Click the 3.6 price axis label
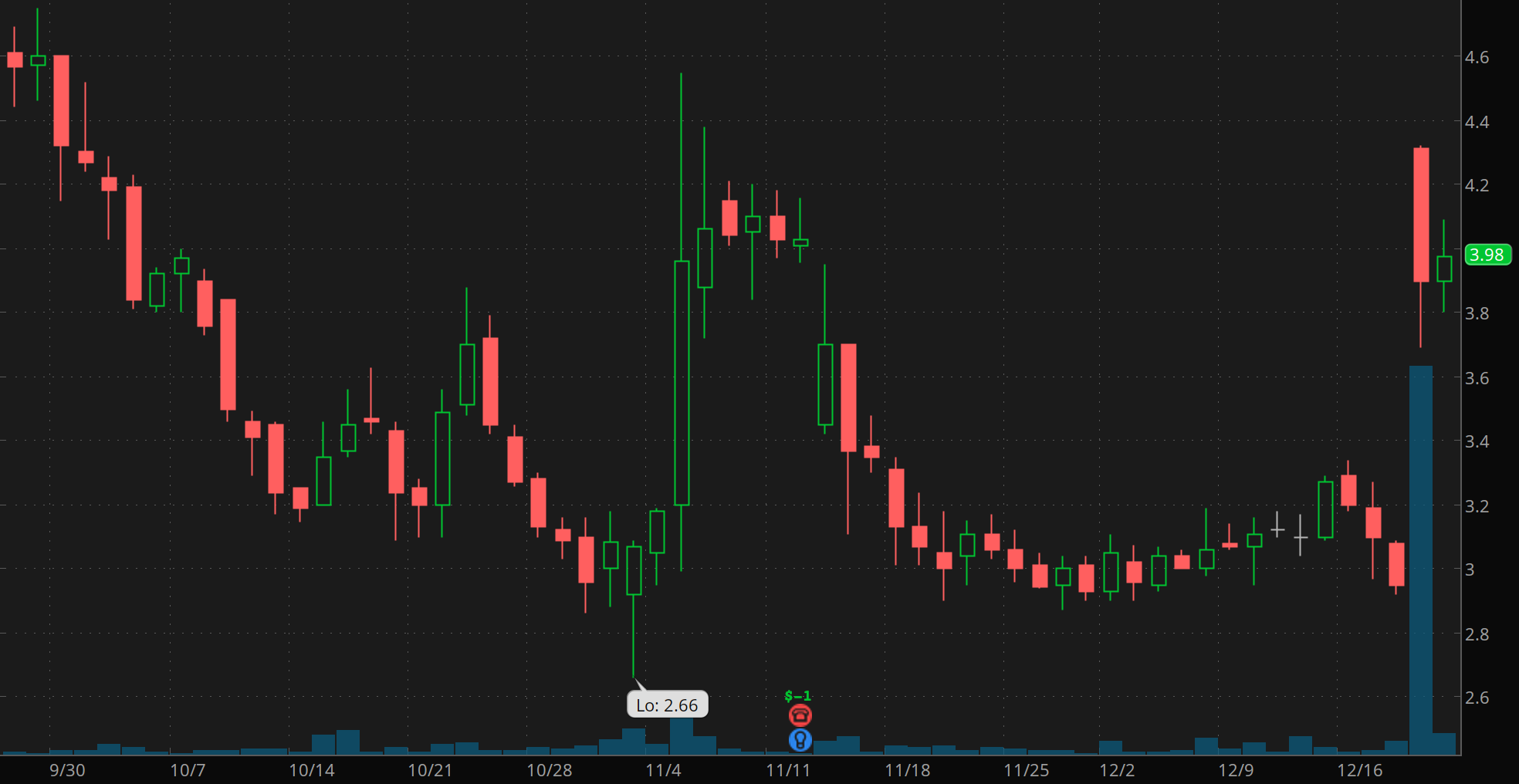Image resolution: width=1519 pixels, height=784 pixels. tap(1477, 378)
